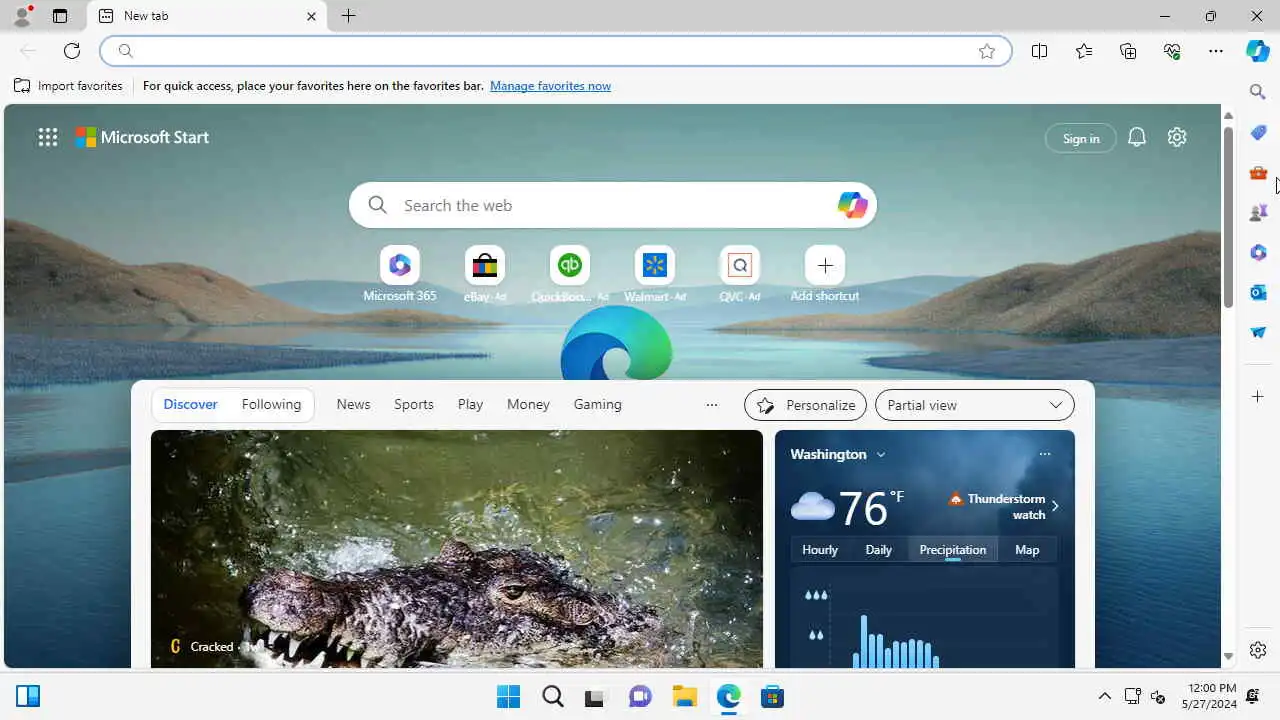Open sidebar Shopping tag icon
This screenshot has width=1280, height=720.
point(1258,132)
